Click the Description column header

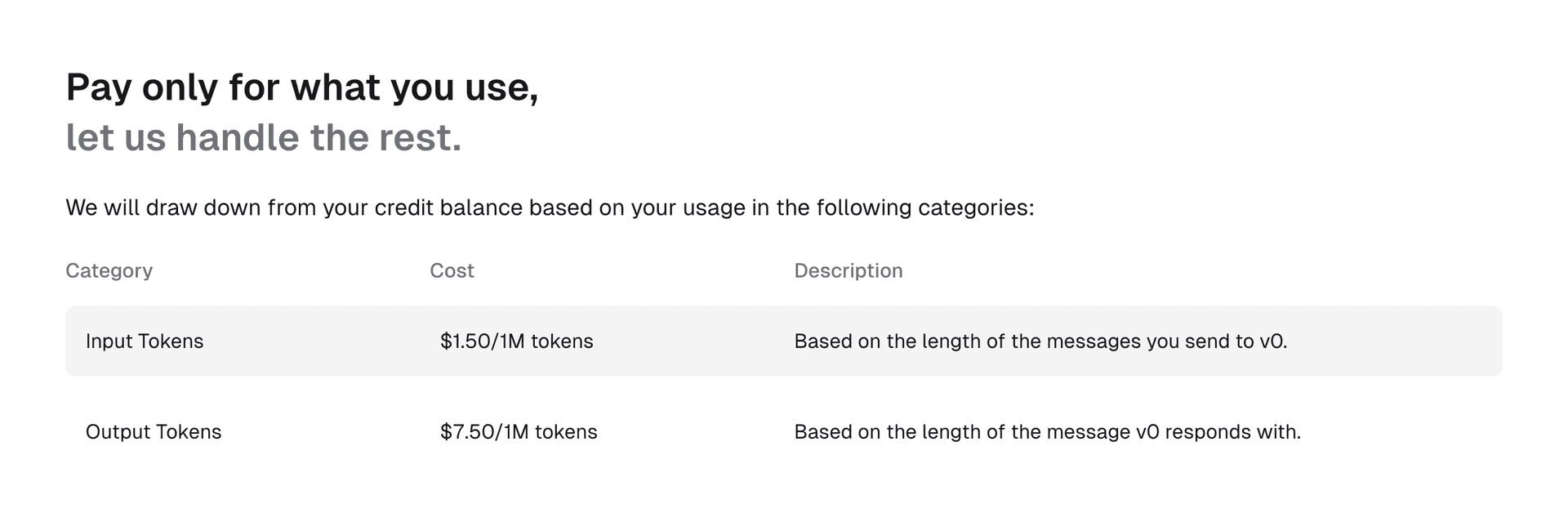coord(848,270)
